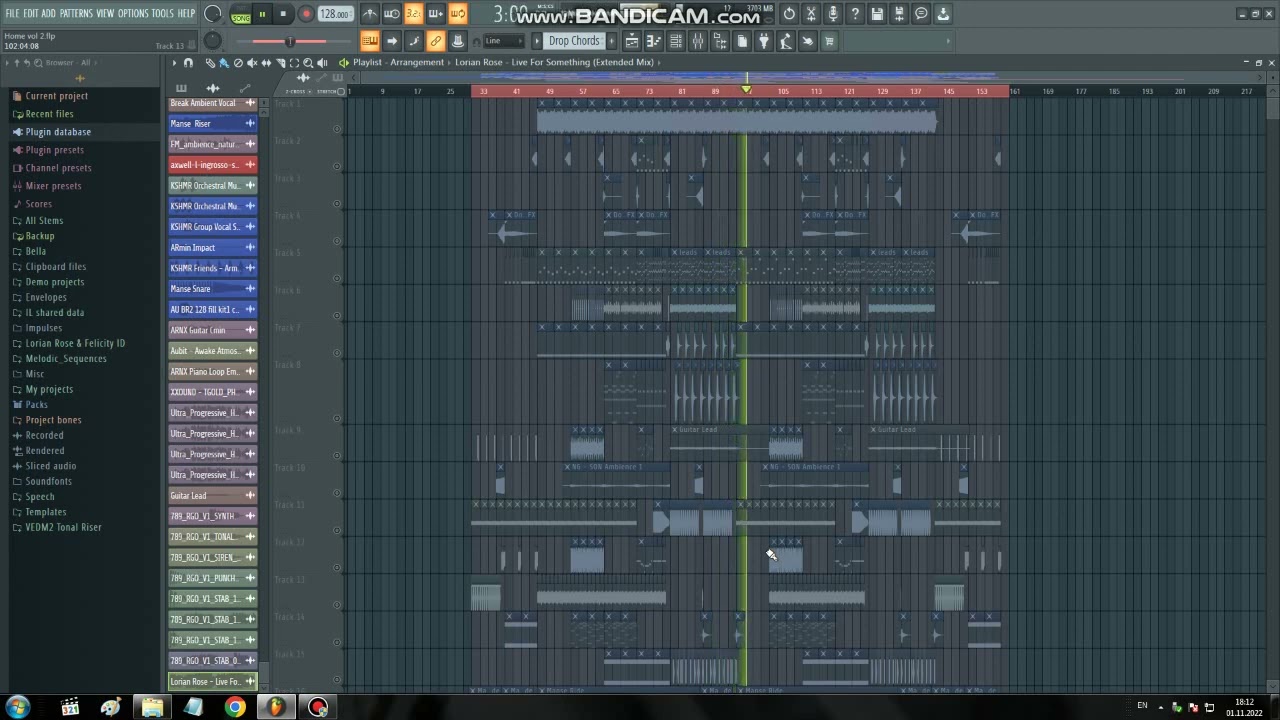1280x720 pixels.
Task: Toggle the playlist magnet snap icon
Action: pyautogui.click(x=188, y=63)
